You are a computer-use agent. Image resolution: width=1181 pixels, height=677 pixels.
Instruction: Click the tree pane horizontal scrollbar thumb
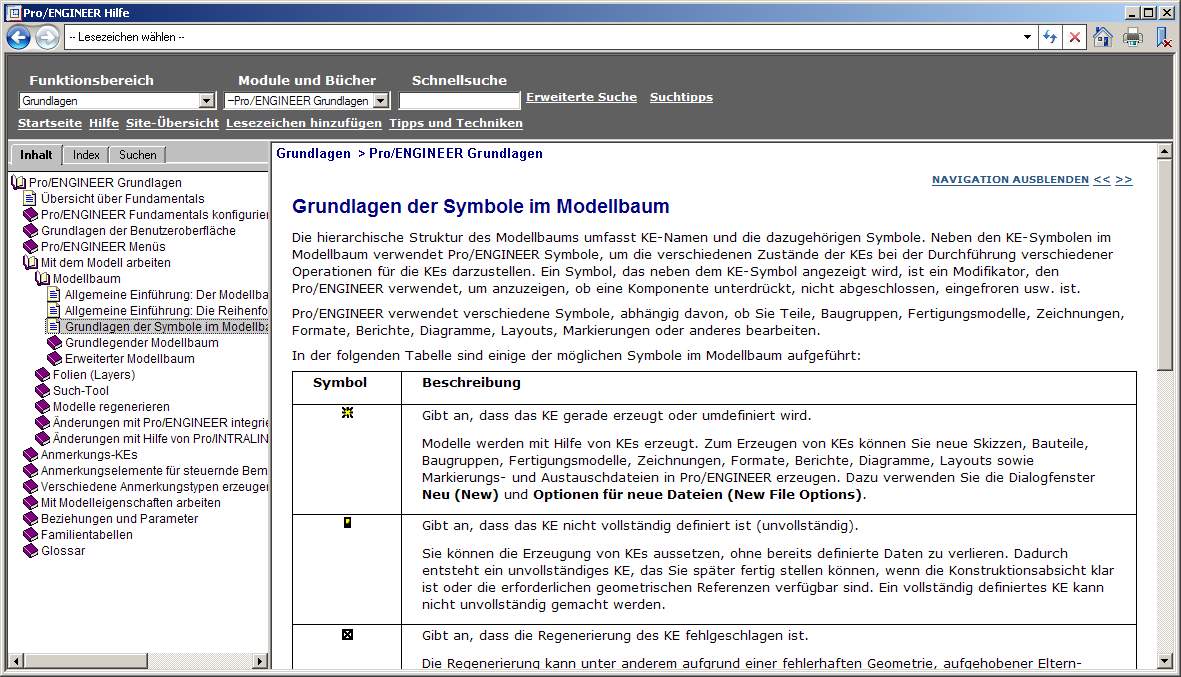click(85, 661)
